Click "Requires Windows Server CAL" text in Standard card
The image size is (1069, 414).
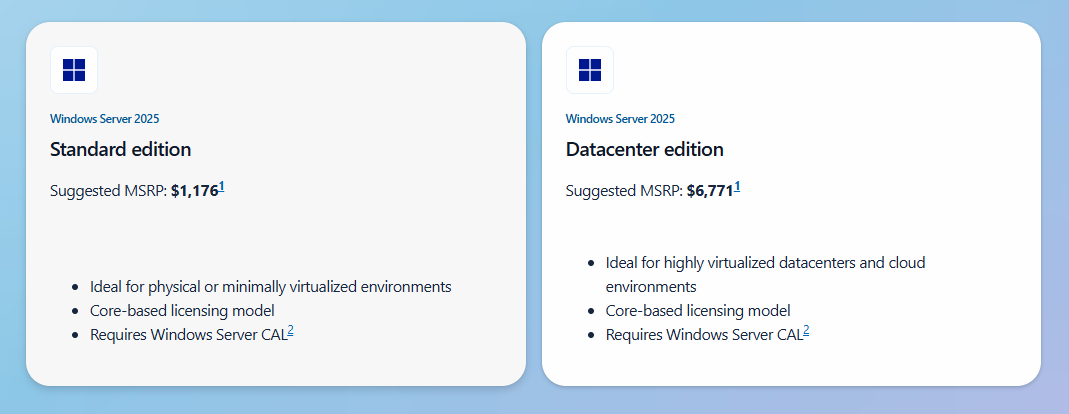point(188,335)
